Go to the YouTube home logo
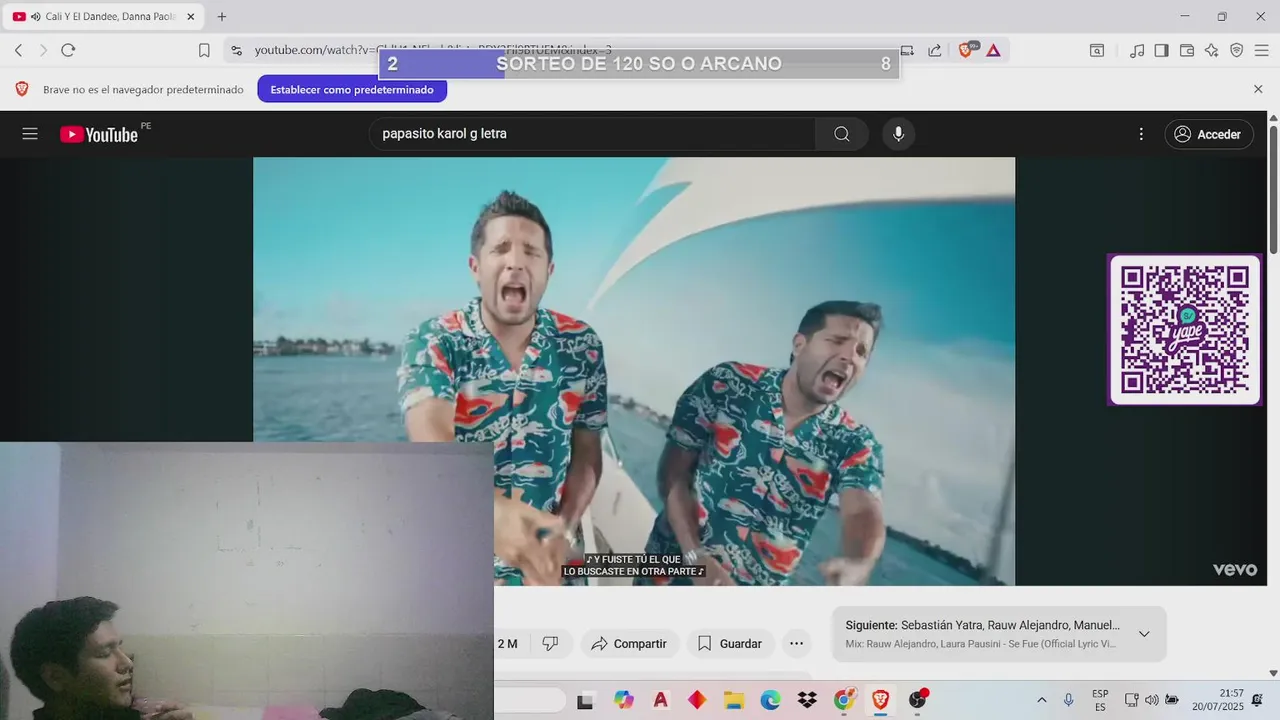The width and height of the screenshot is (1280, 720). 98,134
